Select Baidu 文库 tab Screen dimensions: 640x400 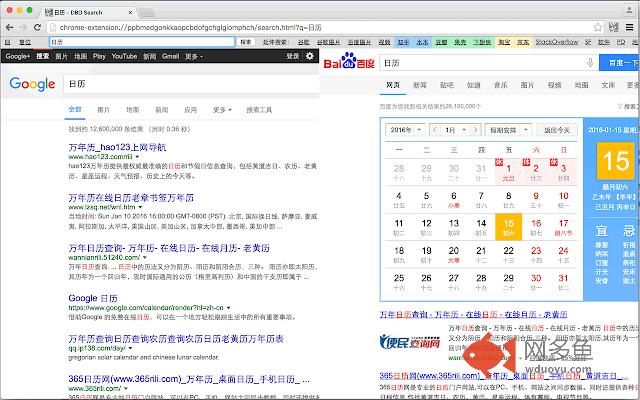coord(608,85)
